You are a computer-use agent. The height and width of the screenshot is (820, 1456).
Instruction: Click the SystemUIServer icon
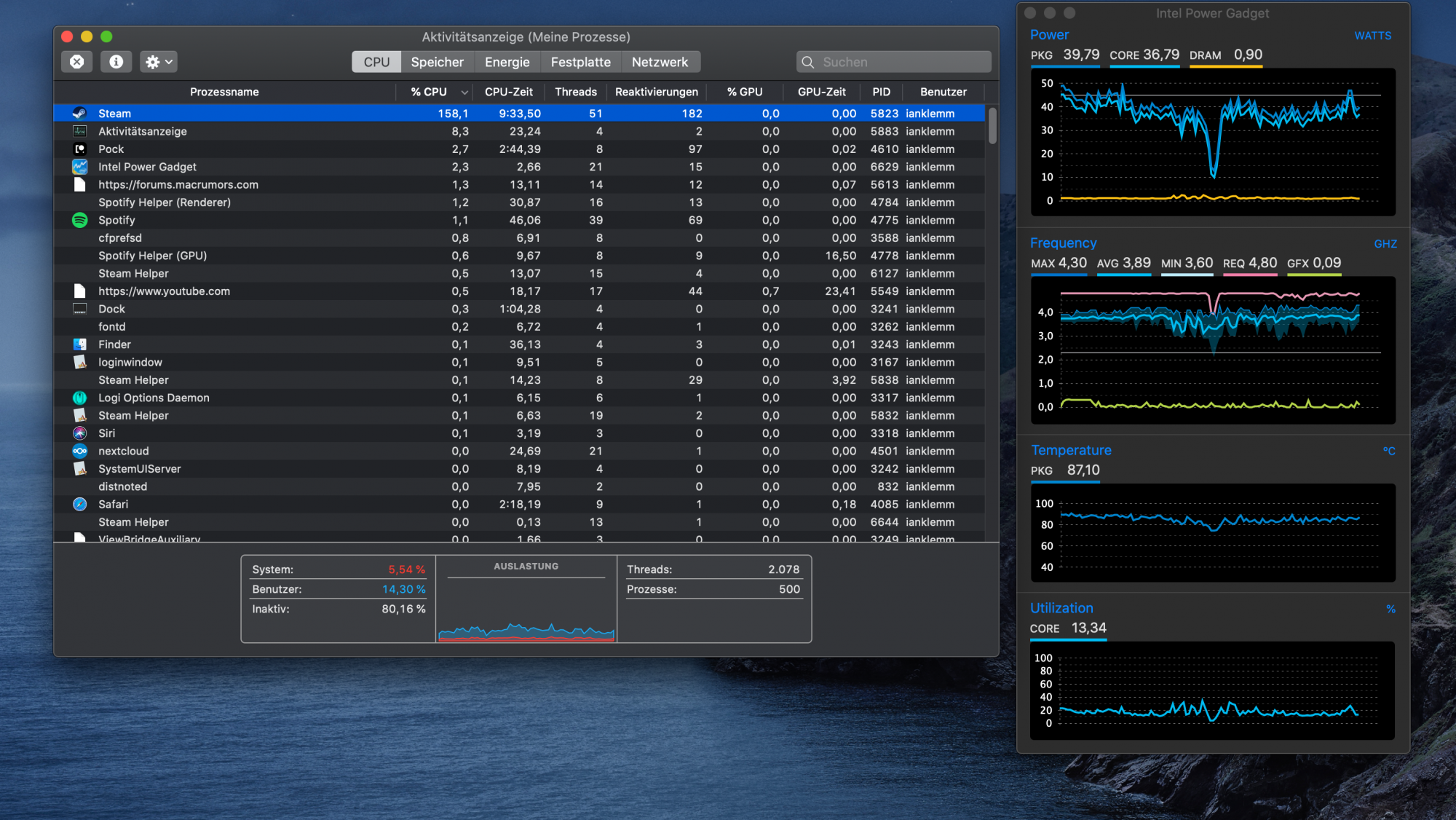point(80,468)
